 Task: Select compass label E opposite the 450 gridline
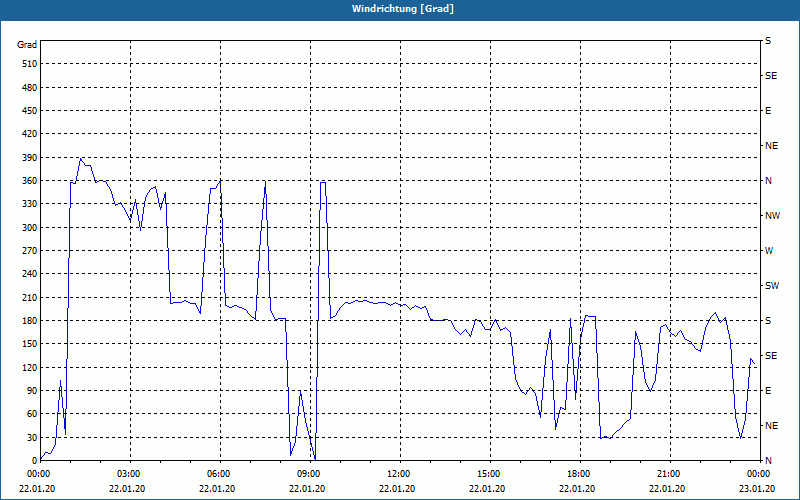(768, 111)
